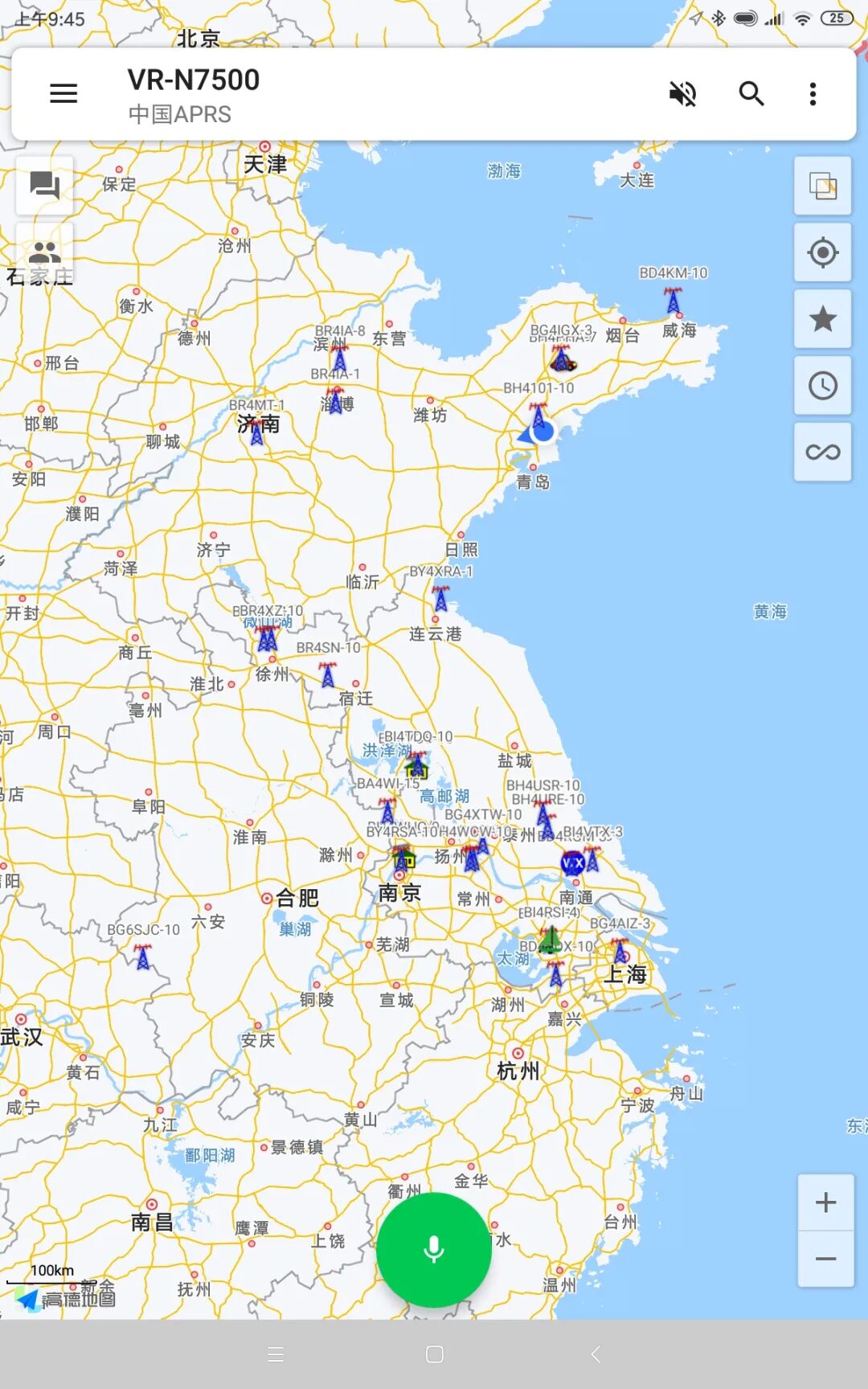The image size is (868, 1389).
Task: Zoom out the map
Action: tap(825, 1259)
